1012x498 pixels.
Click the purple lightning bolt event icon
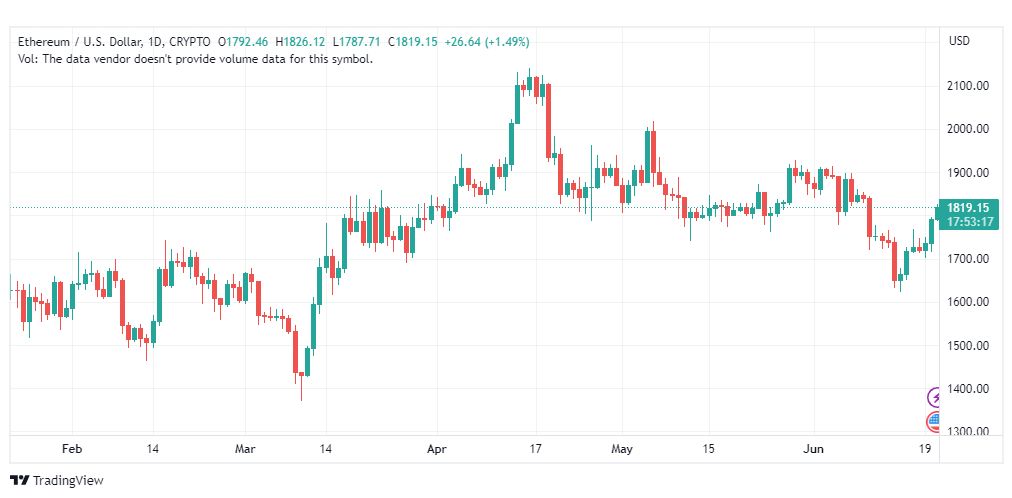pos(933,397)
